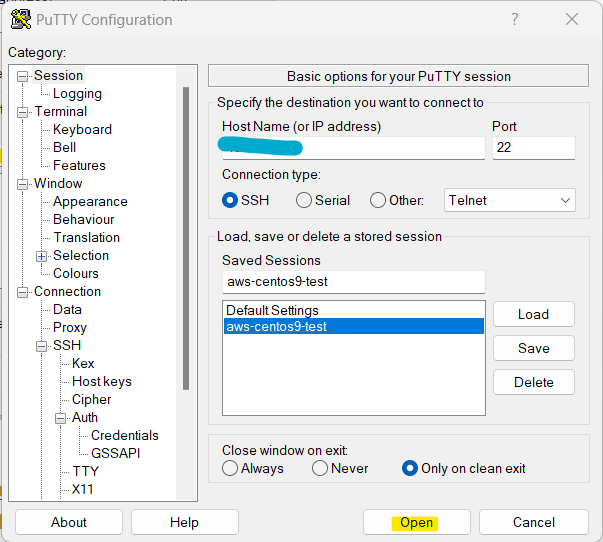
Task: Click the Help button
Action: click(185, 522)
